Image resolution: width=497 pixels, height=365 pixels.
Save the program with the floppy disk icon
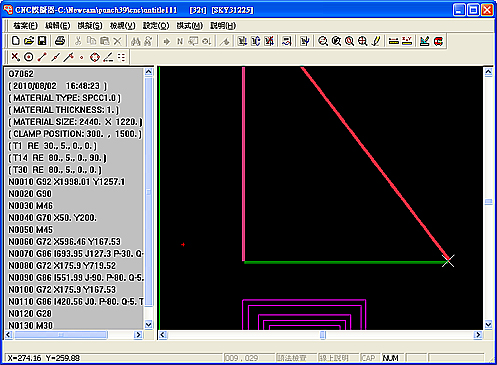pos(42,41)
